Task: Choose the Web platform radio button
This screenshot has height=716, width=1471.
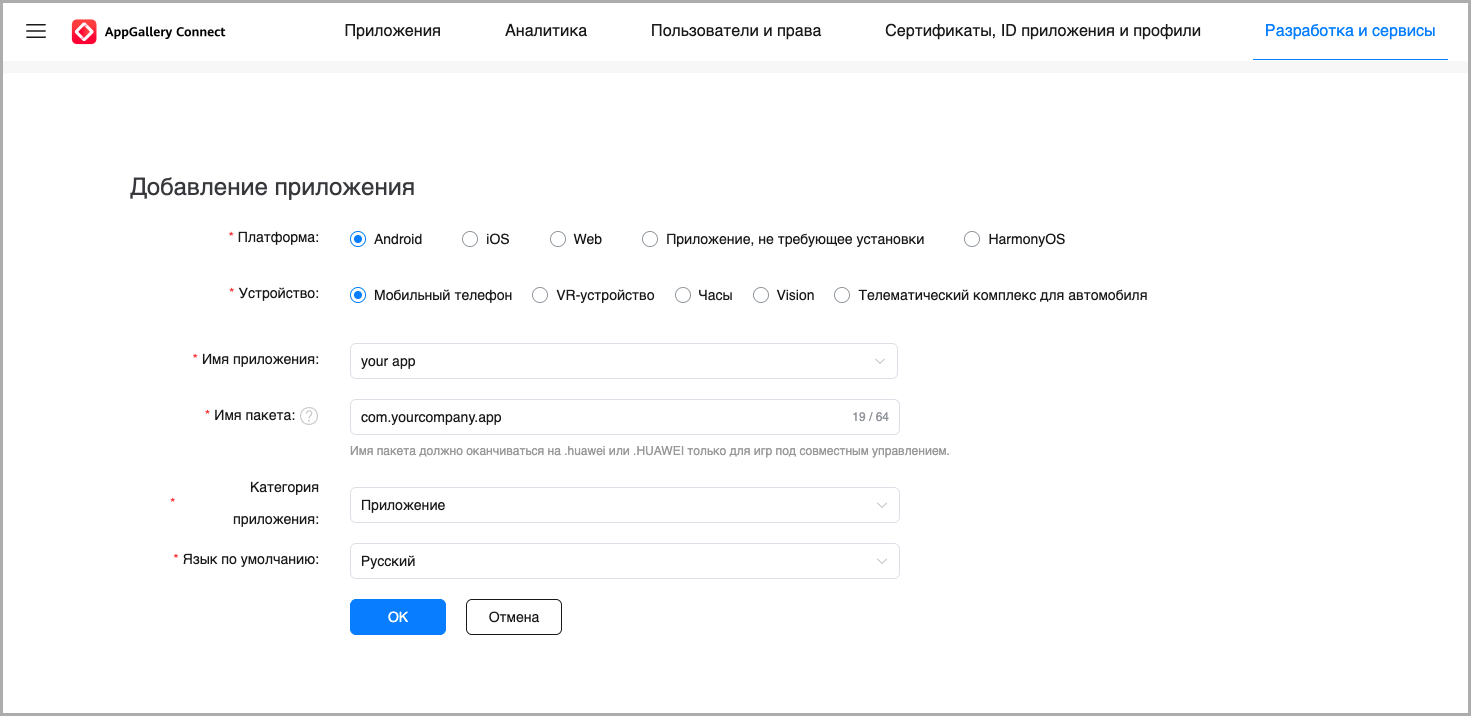Action: 558,239
